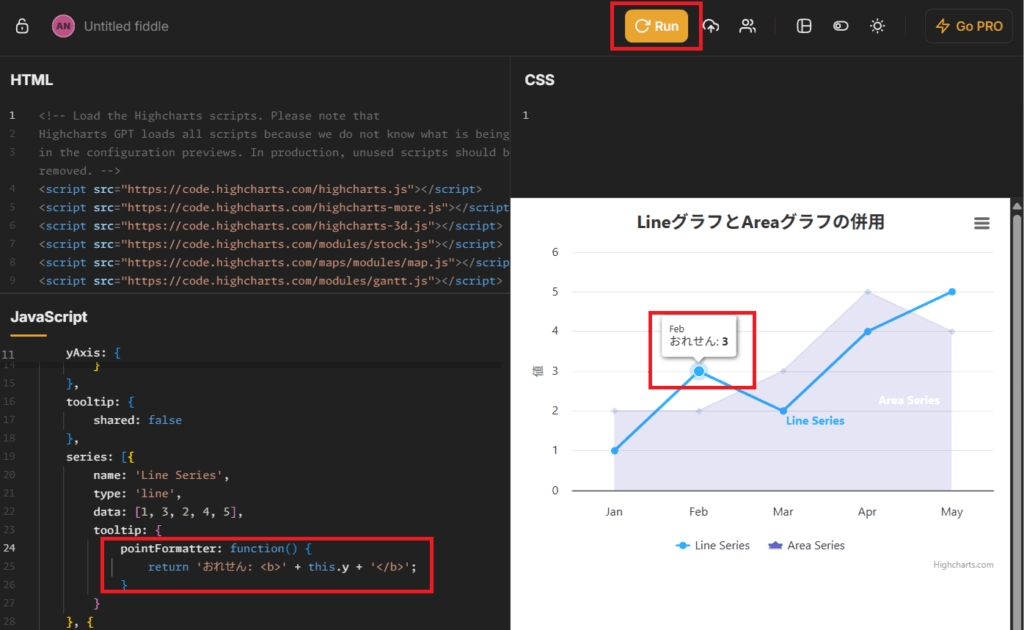Screen dimensions: 1024x630
Task: Click the AN user avatar
Action: pos(63,26)
